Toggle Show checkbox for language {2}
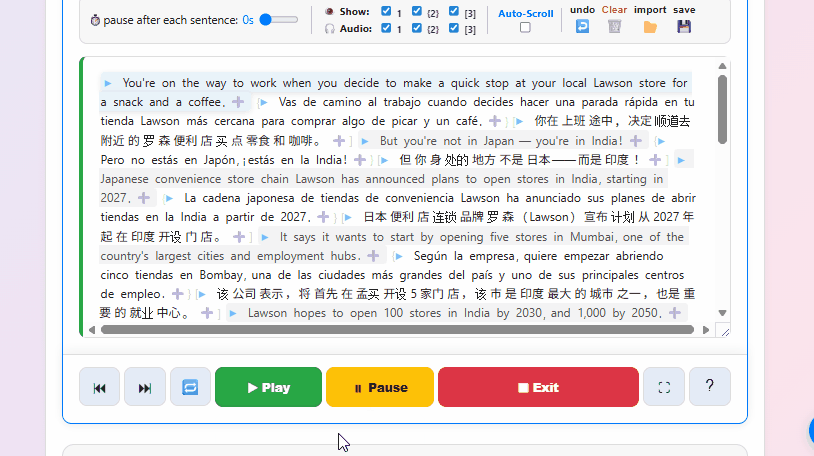The width and height of the screenshot is (814, 456). pyautogui.click(x=417, y=11)
